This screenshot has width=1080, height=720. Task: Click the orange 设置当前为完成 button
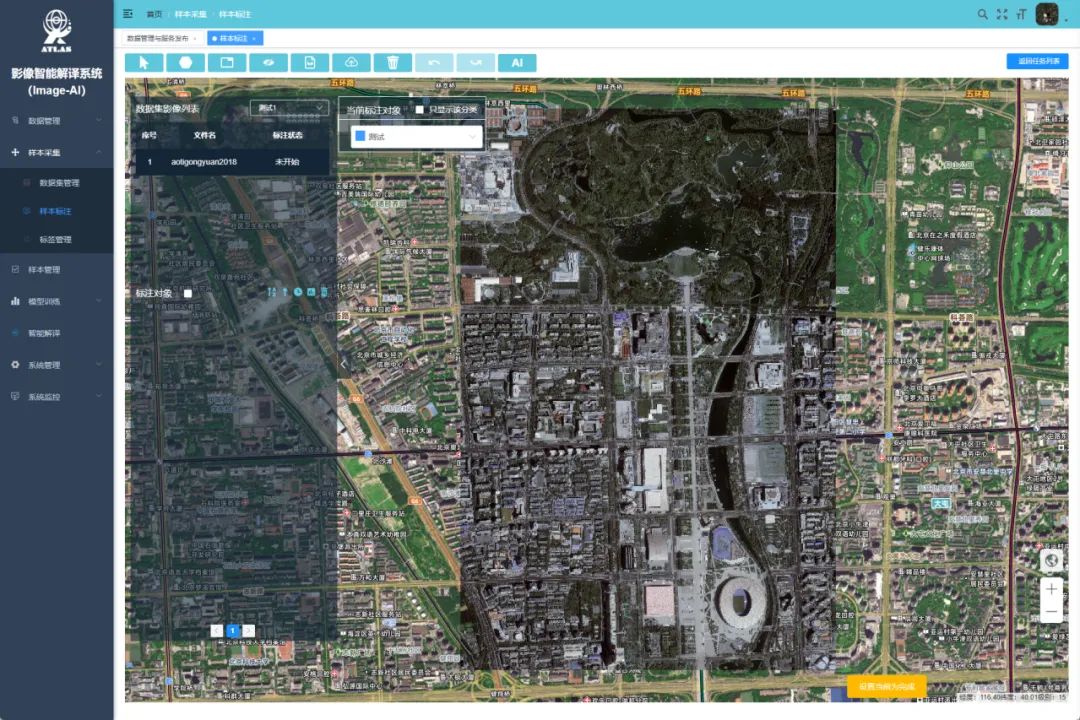coord(886,687)
